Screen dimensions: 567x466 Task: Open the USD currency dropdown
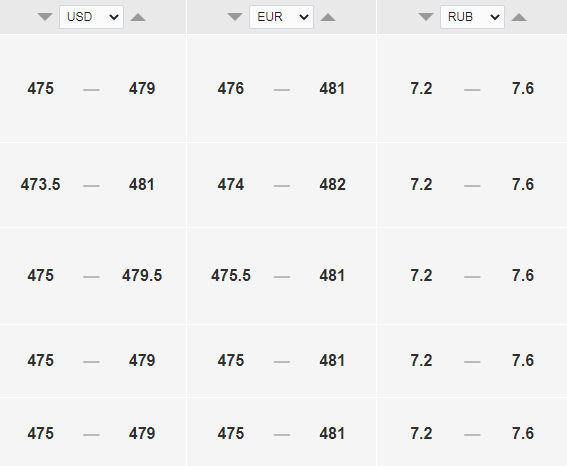(x=91, y=17)
